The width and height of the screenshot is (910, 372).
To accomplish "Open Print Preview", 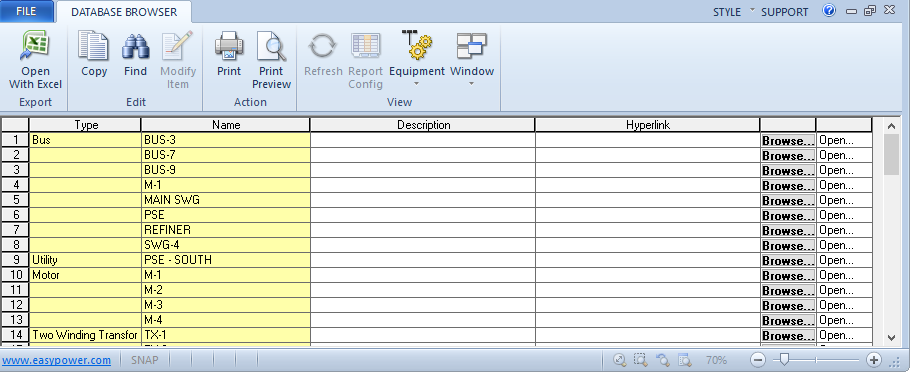I will 271,60.
